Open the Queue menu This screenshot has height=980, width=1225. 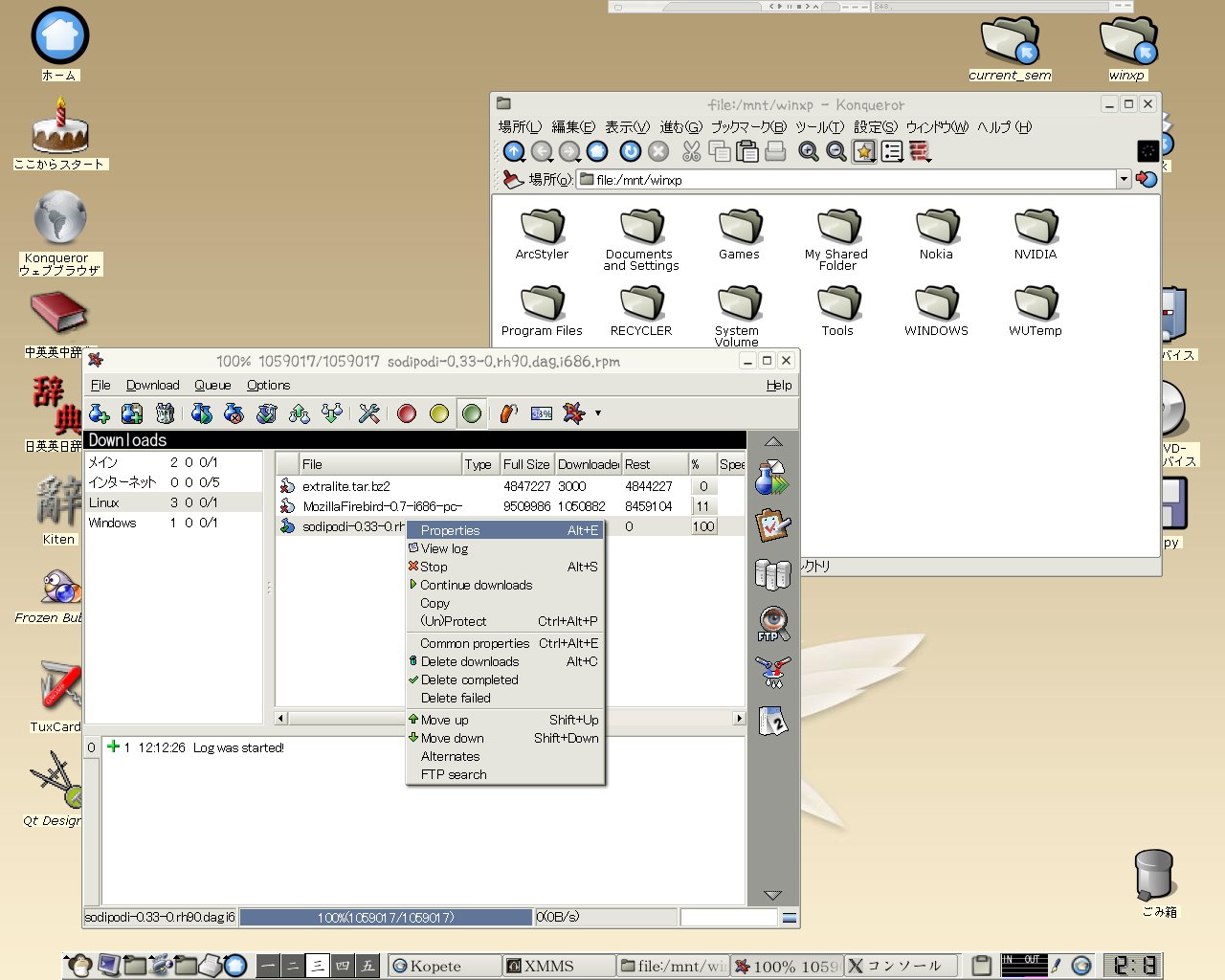tap(212, 385)
